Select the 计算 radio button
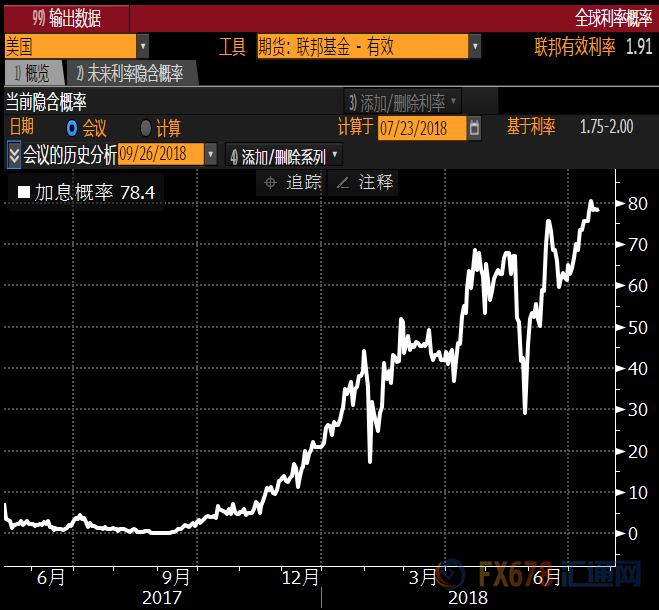 (x=145, y=128)
